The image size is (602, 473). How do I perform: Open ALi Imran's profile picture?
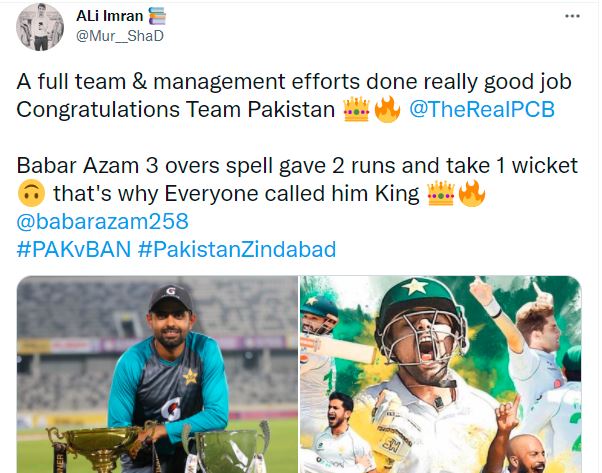click(40, 27)
